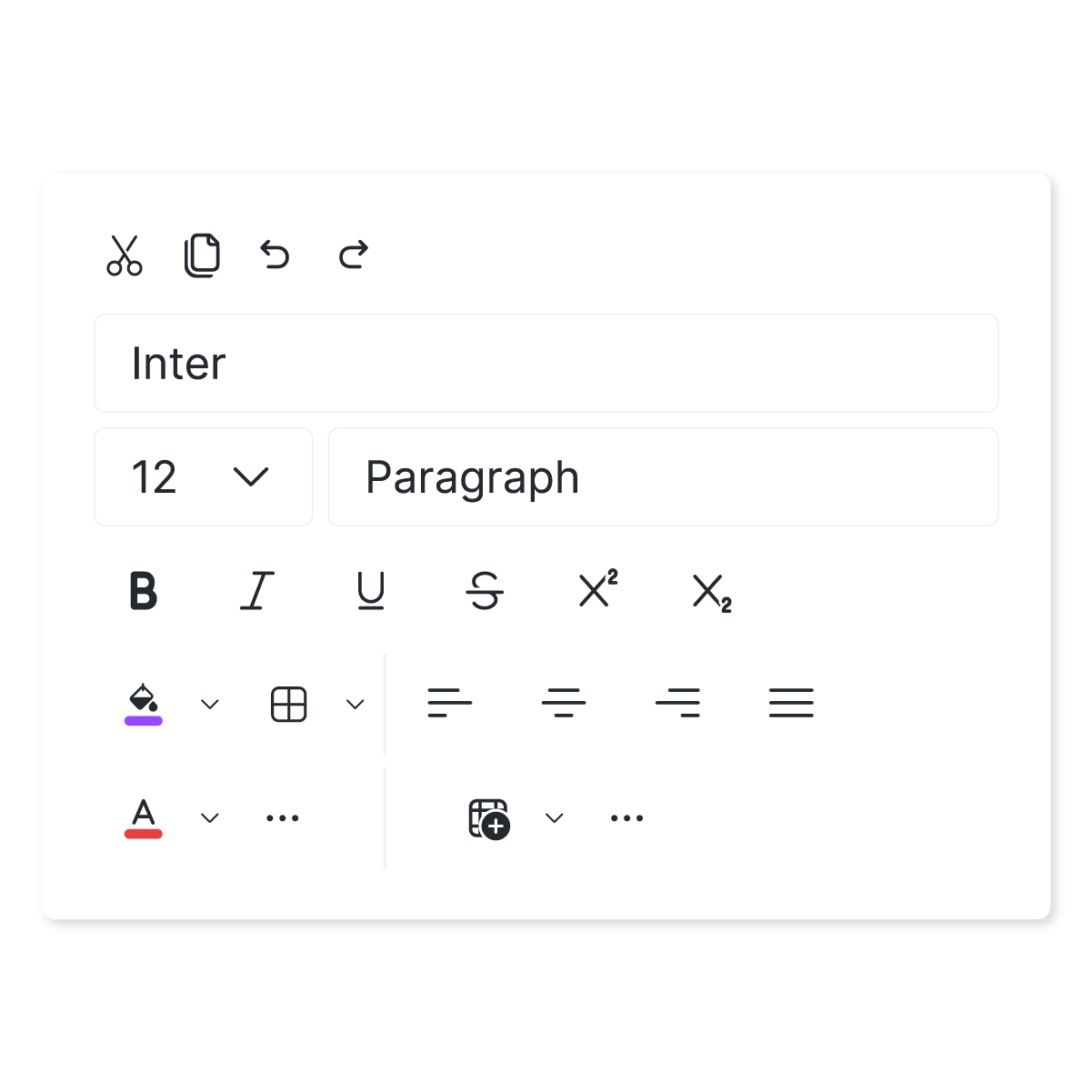Viewport: 1092px width, 1092px height.
Task: Open the Paragraph style selector
Action: tap(664, 477)
